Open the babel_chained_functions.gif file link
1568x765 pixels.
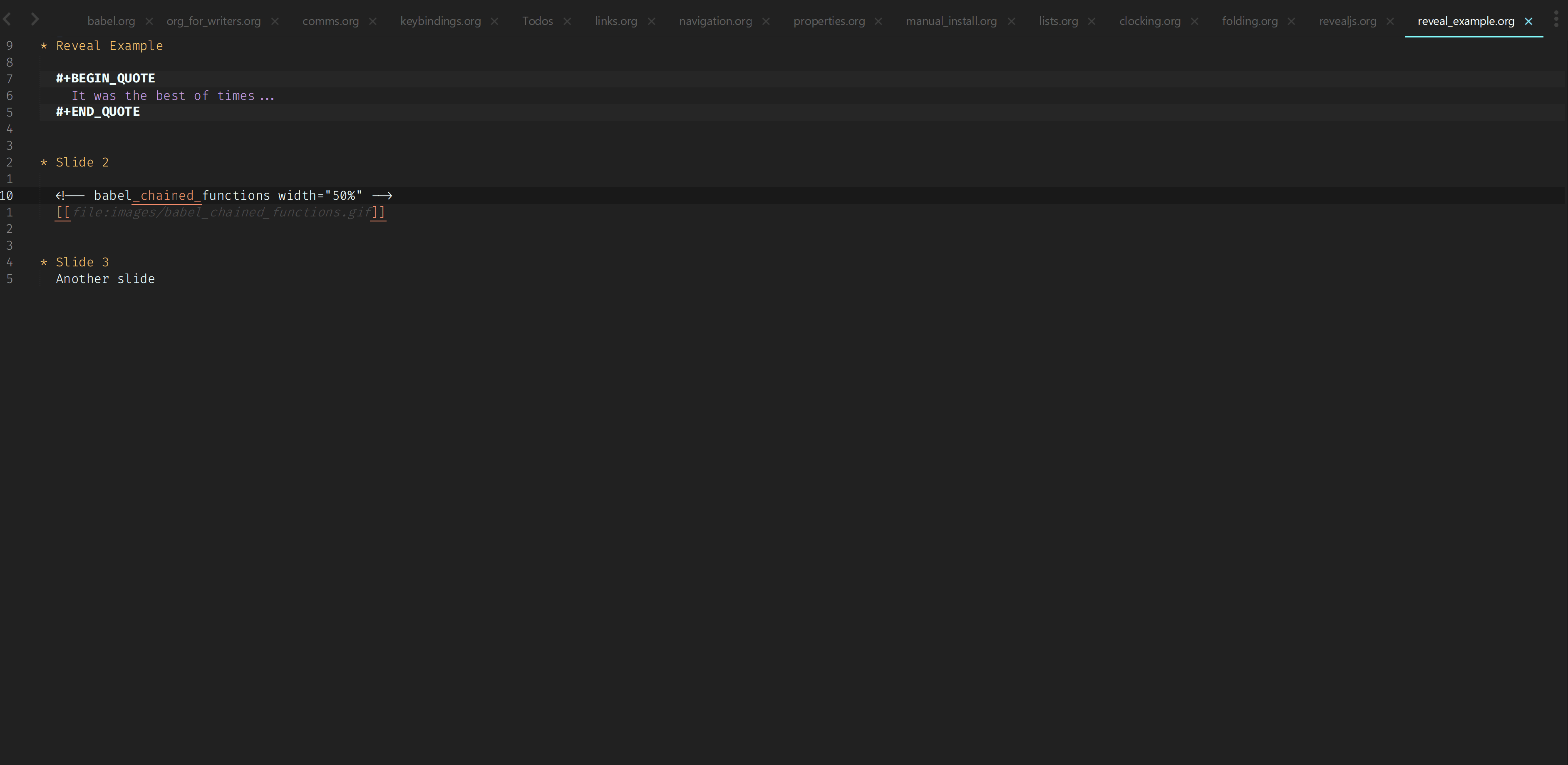point(221,212)
